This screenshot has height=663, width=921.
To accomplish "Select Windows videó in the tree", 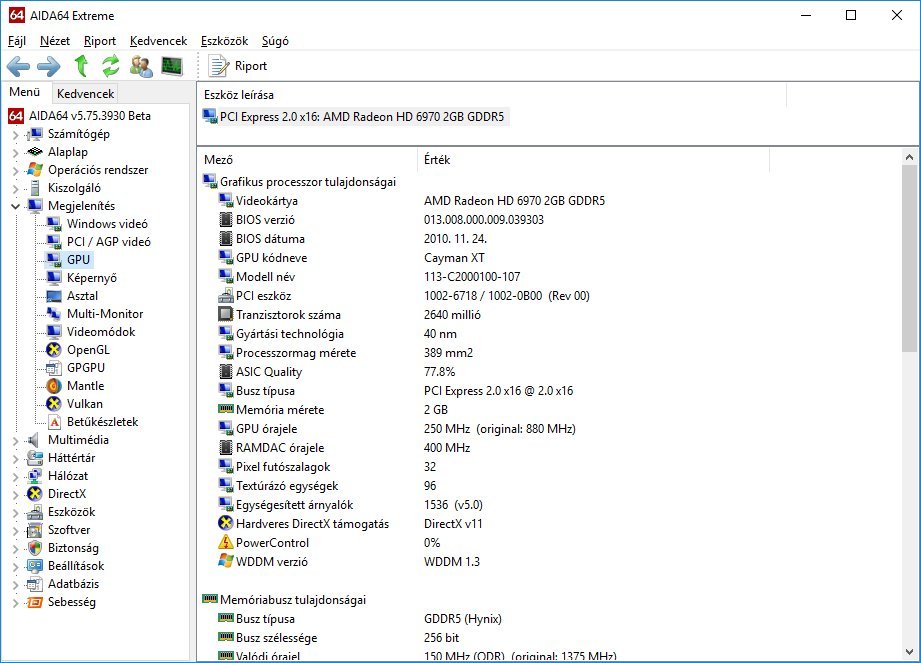I will 107,224.
